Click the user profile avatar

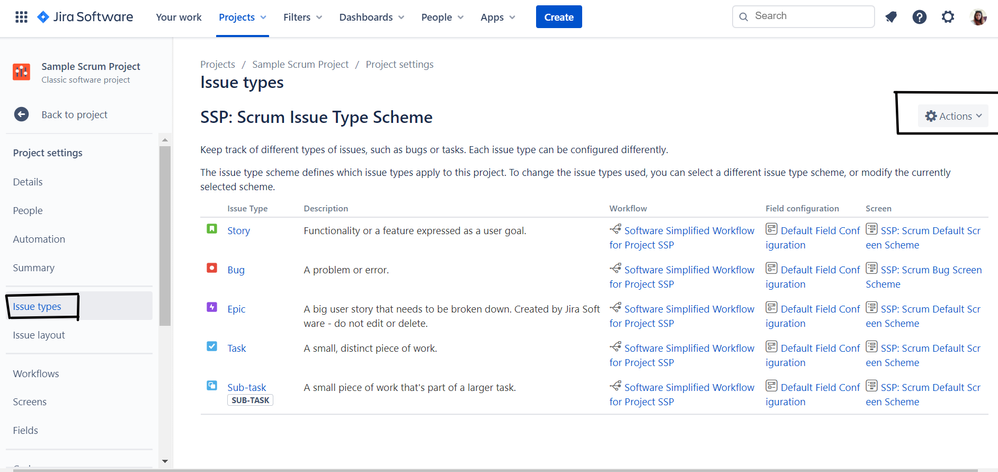(x=979, y=17)
